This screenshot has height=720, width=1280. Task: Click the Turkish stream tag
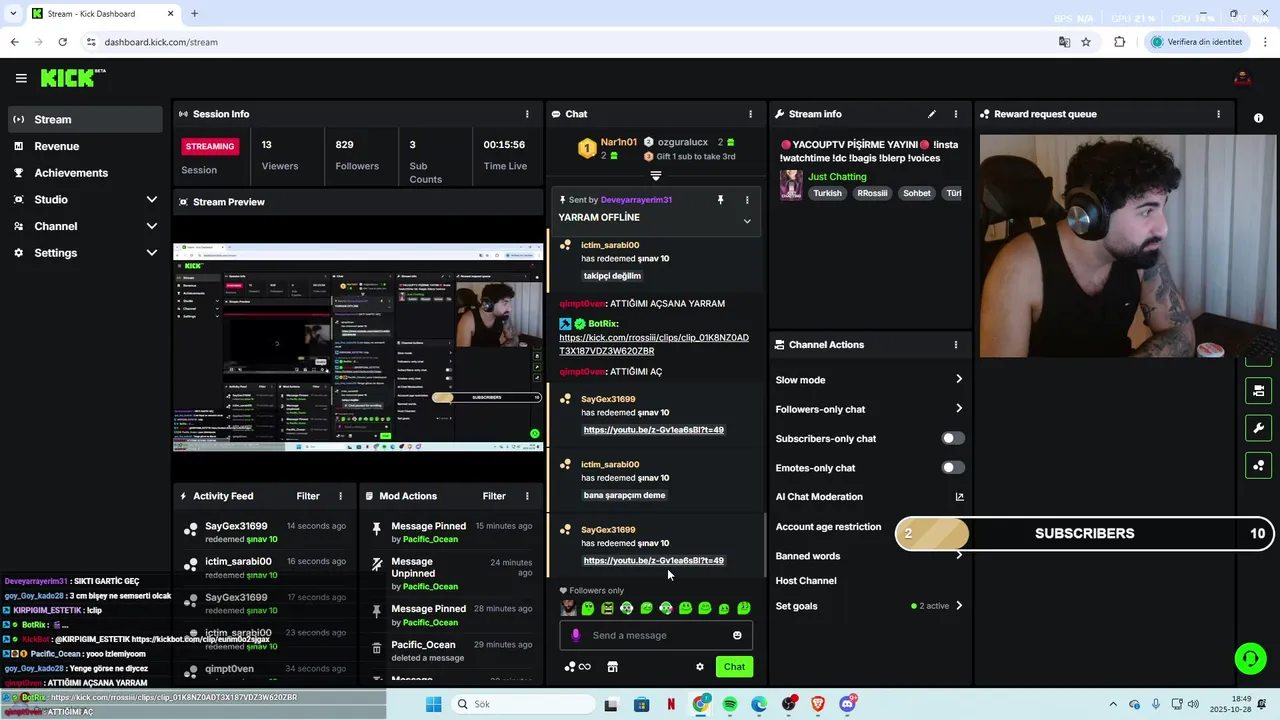click(x=827, y=193)
